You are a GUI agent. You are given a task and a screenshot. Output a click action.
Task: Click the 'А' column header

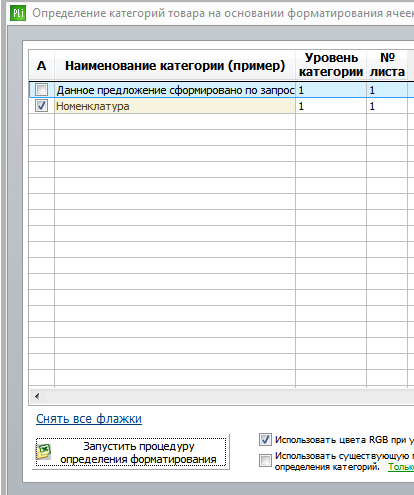pyautogui.click(x=42, y=65)
